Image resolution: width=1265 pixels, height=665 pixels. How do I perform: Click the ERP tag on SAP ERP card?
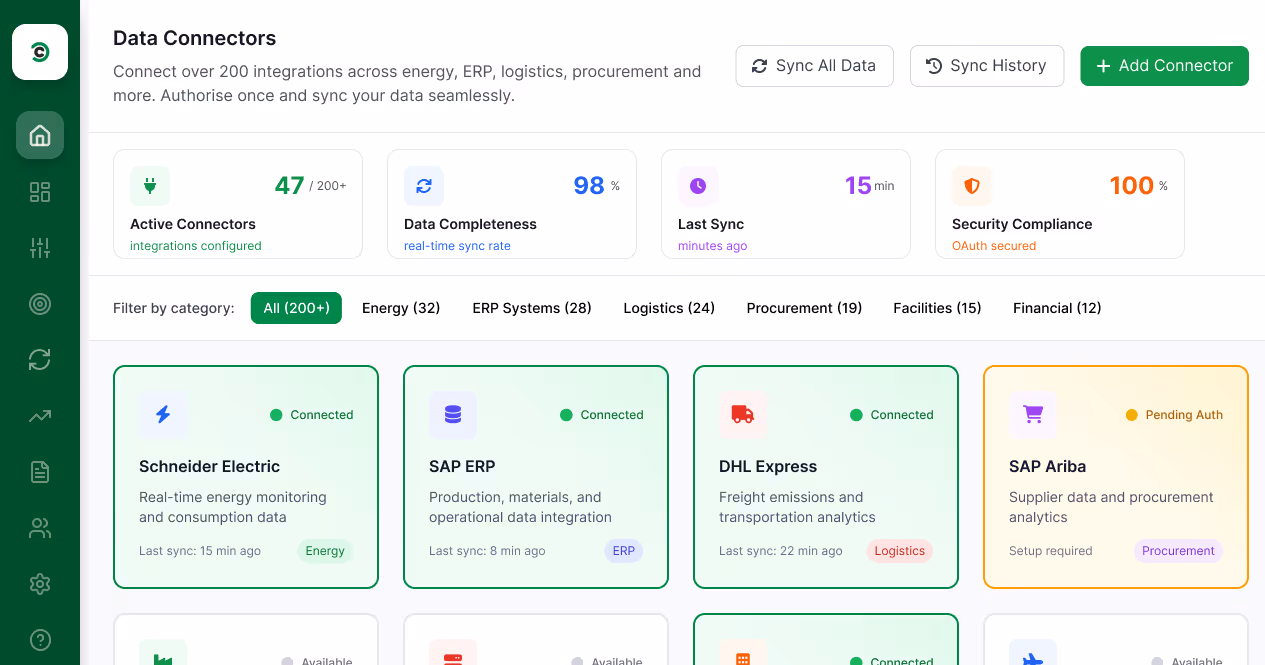623,551
